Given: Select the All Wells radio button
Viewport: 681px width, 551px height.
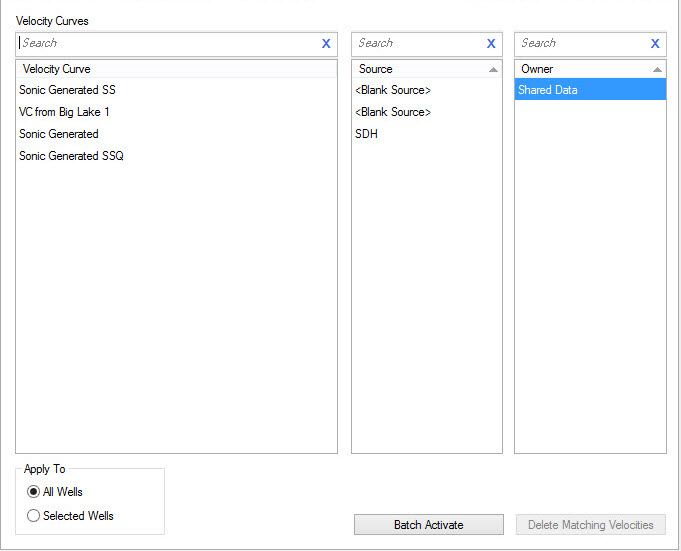Looking at the screenshot, I should [34, 492].
